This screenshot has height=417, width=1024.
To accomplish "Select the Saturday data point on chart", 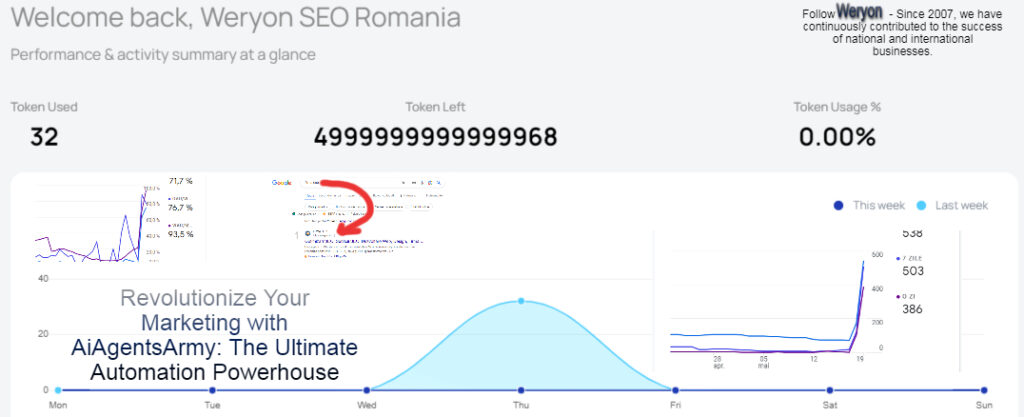I will click(829, 390).
